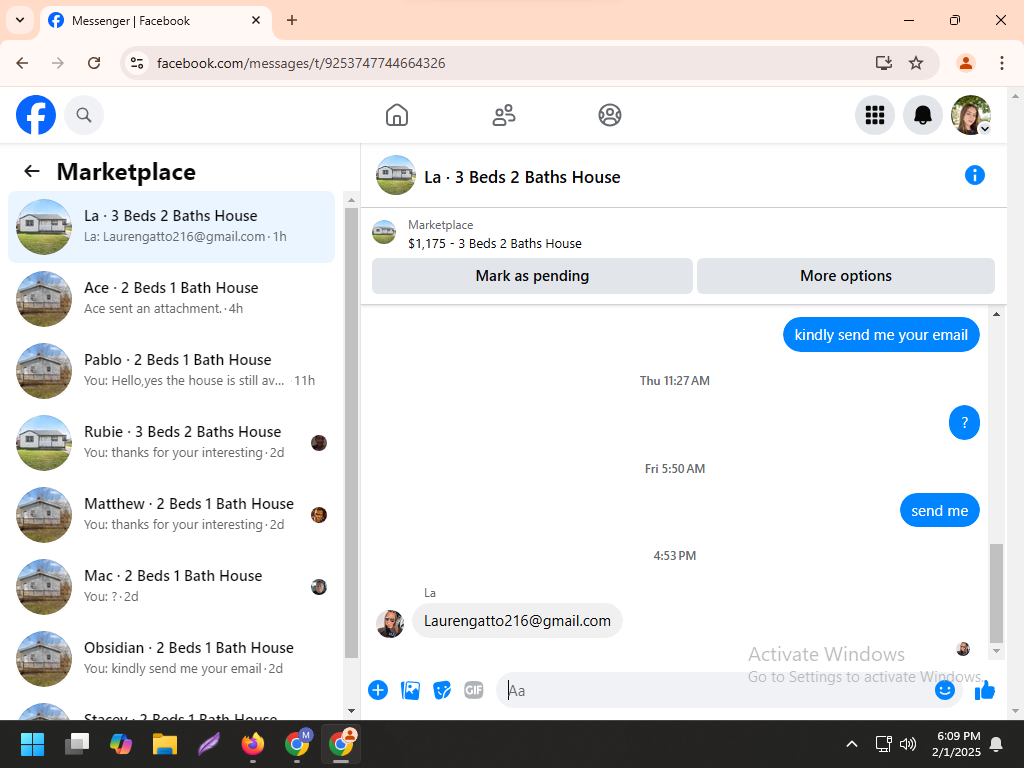
Task: Launch Firefox from taskbar
Action: point(253,743)
